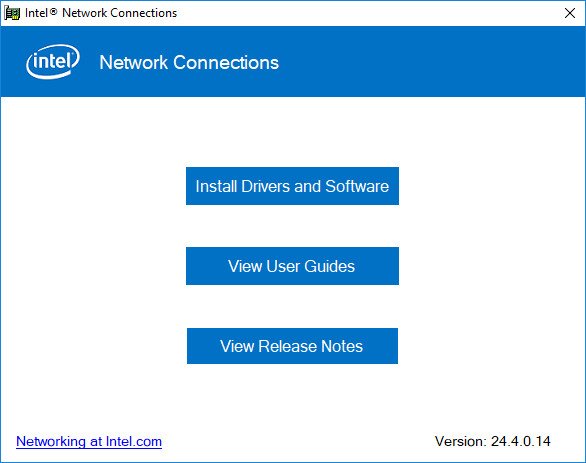Image resolution: width=586 pixels, height=463 pixels.
Task: Click the Network Connections banner heading
Action: 189,62
